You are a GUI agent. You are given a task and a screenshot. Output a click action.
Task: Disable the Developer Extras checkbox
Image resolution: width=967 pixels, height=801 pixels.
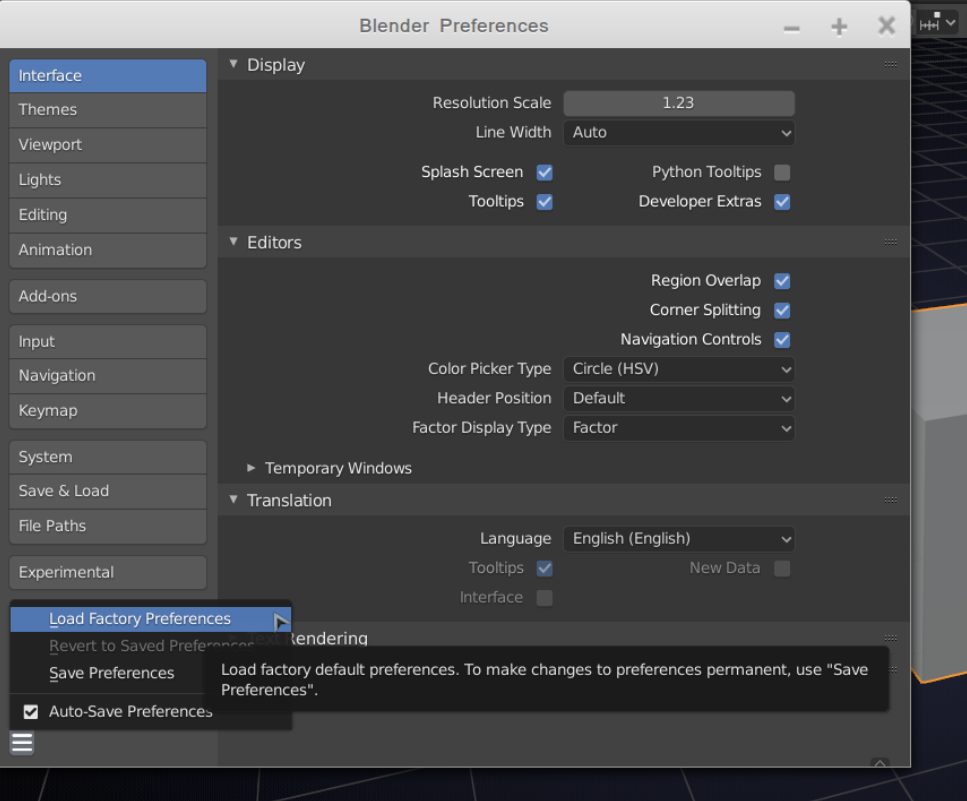(782, 202)
